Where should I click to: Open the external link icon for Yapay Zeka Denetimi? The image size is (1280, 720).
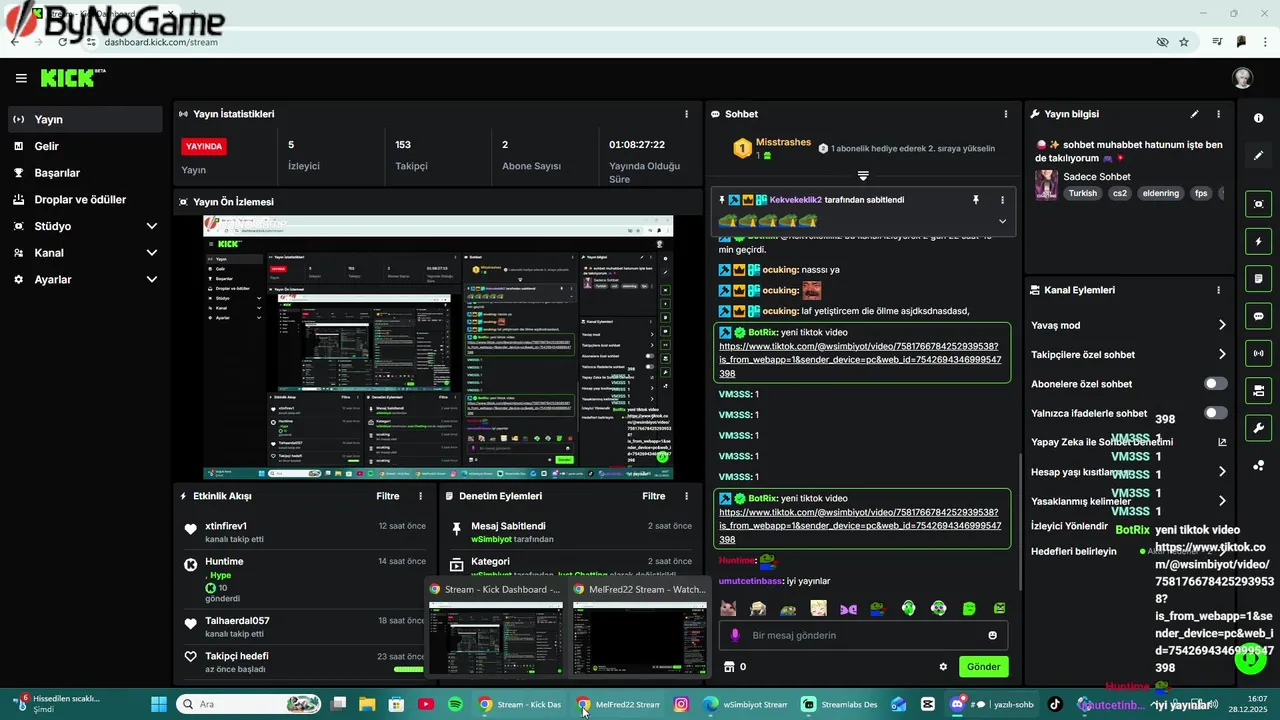pos(1222,442)
